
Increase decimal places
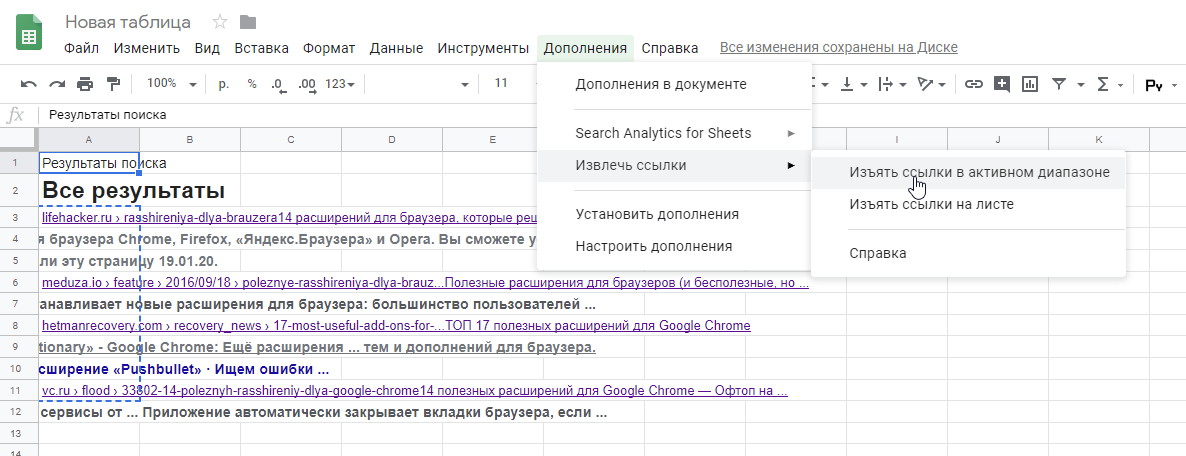(306, 85)
